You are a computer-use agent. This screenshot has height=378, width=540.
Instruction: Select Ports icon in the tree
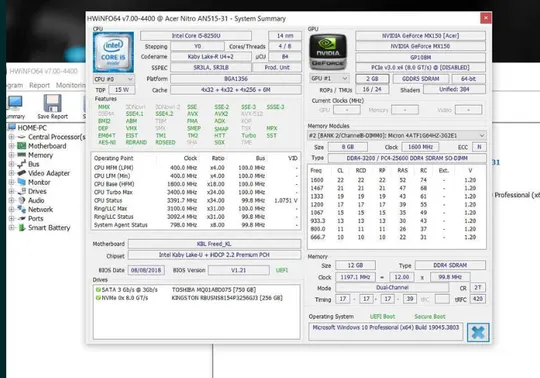22,218
